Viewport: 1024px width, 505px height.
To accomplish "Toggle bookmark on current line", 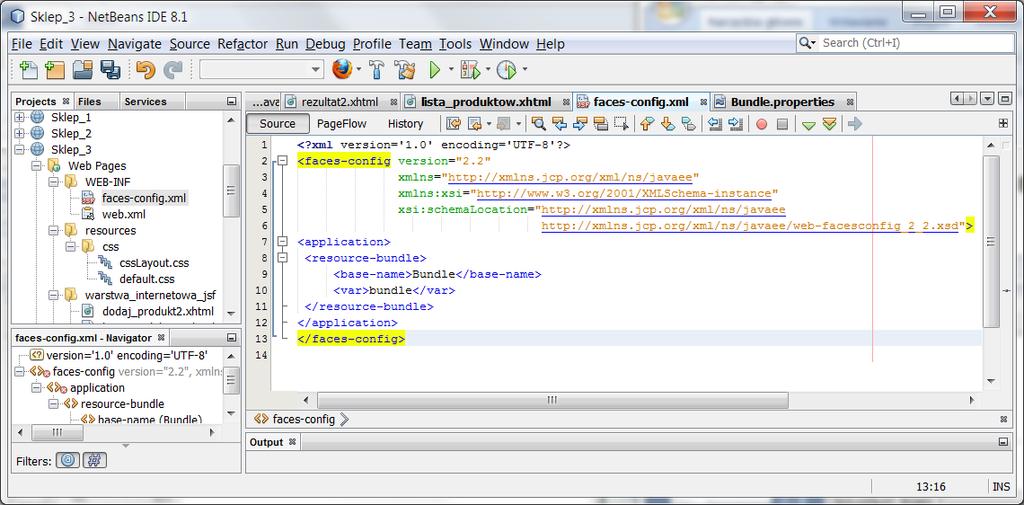I will coord(688,123).
